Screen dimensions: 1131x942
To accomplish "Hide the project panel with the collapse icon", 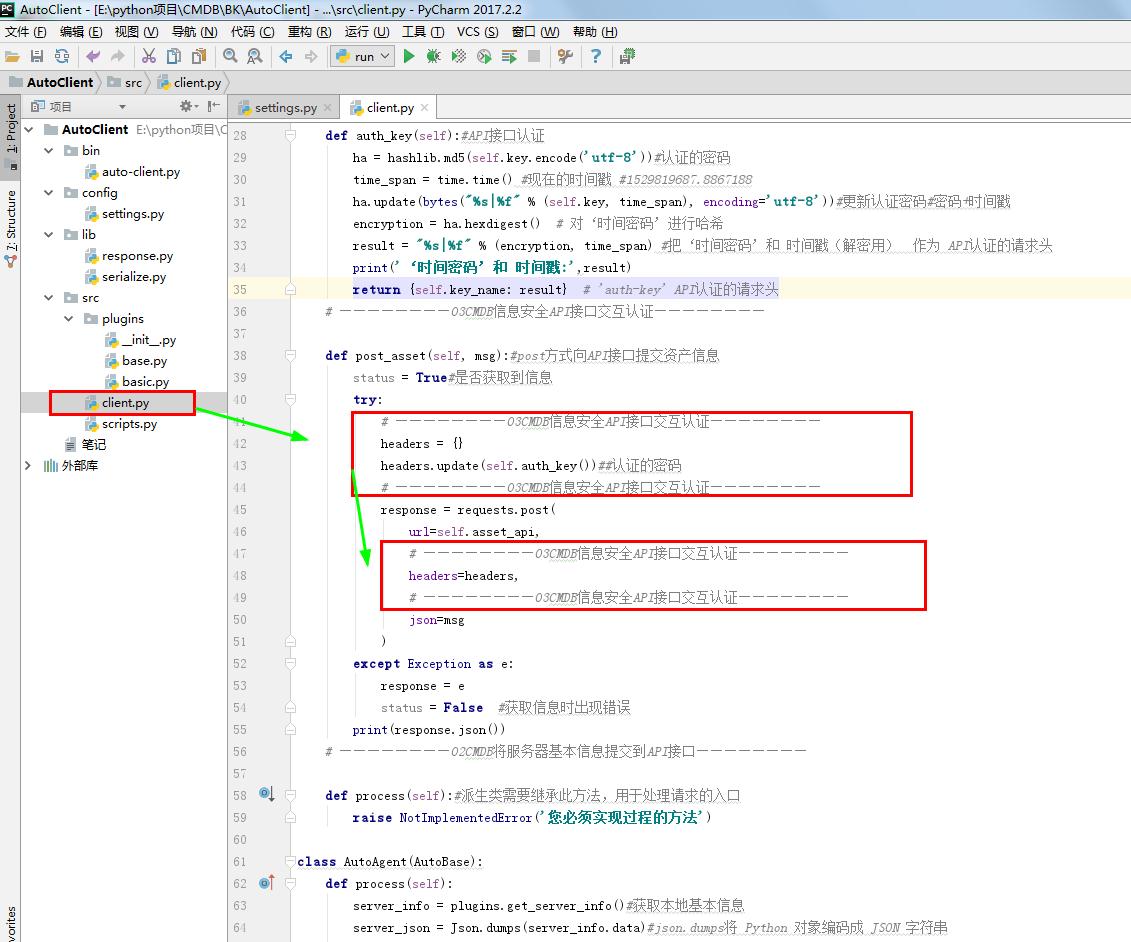I will tap(214, 106).
